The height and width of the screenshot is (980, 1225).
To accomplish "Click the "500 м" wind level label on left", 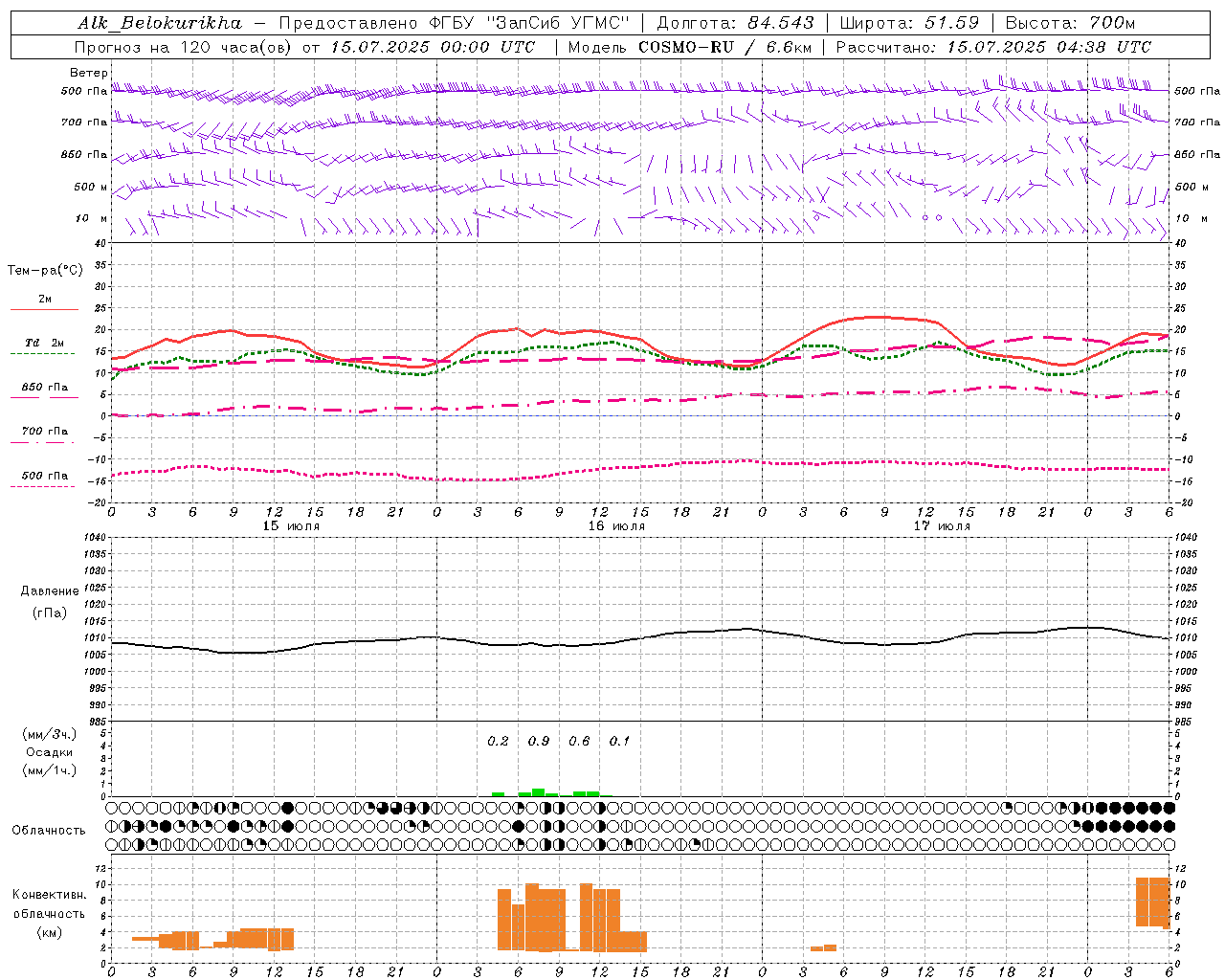I will pyautogui.click(x=91, y=187).
